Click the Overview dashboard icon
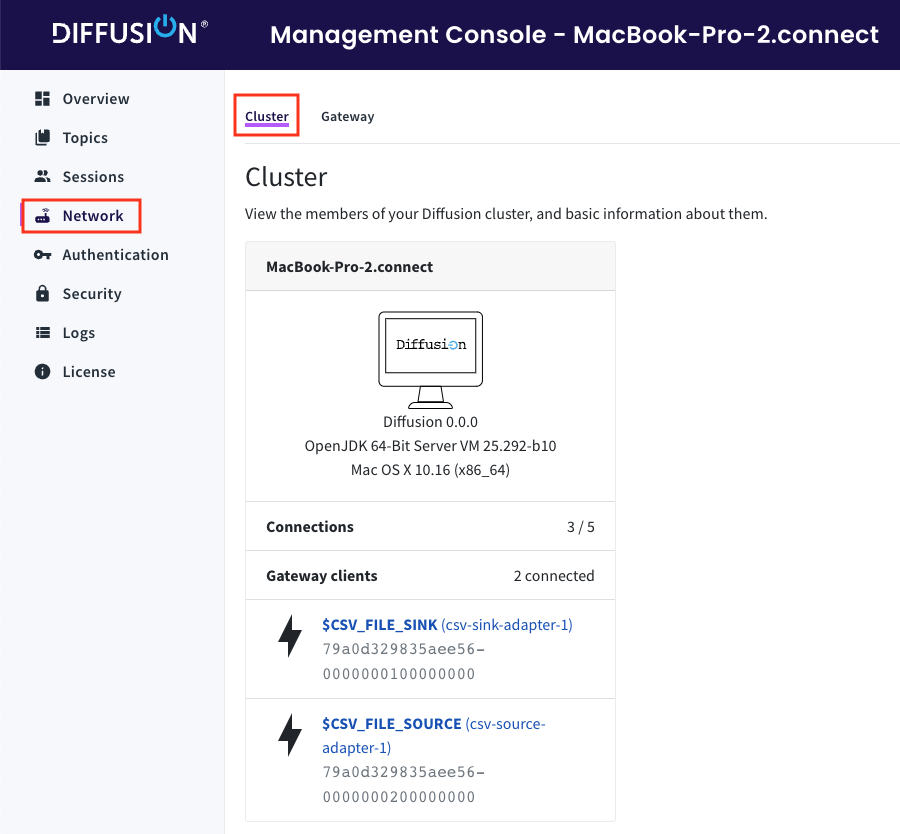900x834 pixels. tap(42, 99)
